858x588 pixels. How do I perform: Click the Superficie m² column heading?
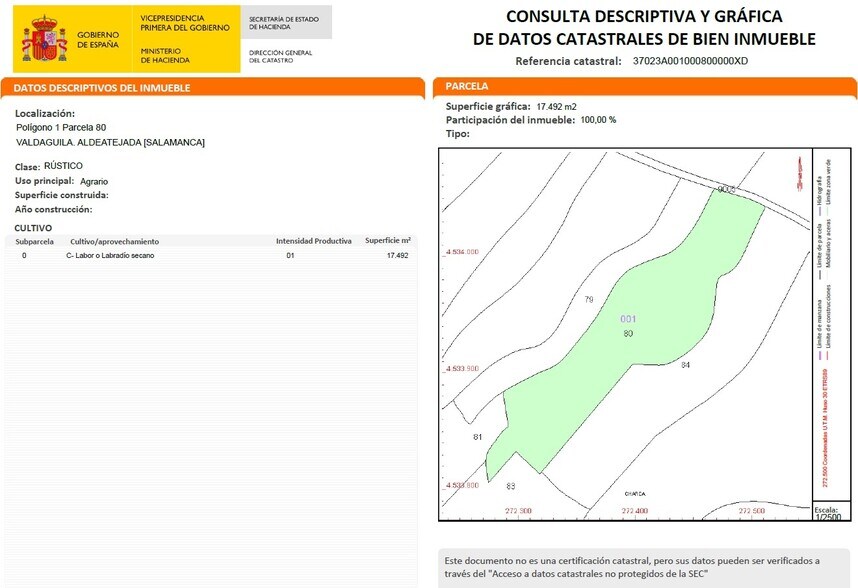pos(385,240)
